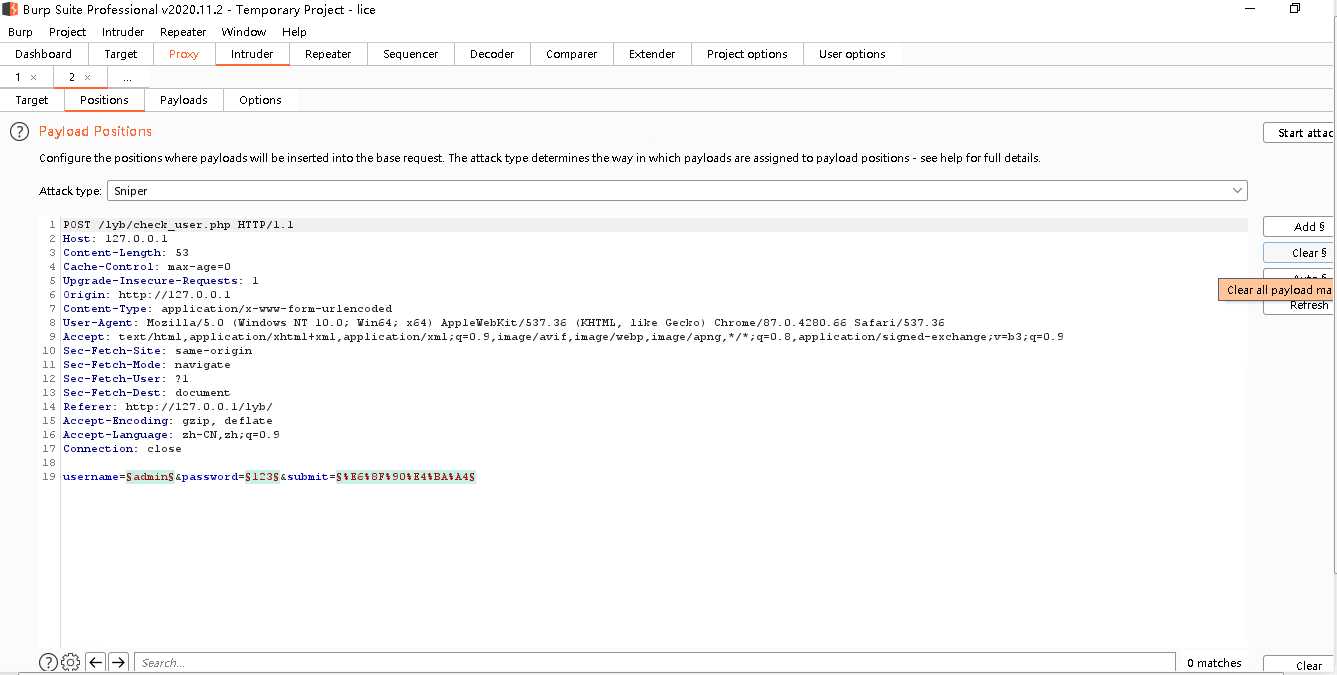Select Intruder attack tab 2
The image size is (1337, 675).
[71, 77]
